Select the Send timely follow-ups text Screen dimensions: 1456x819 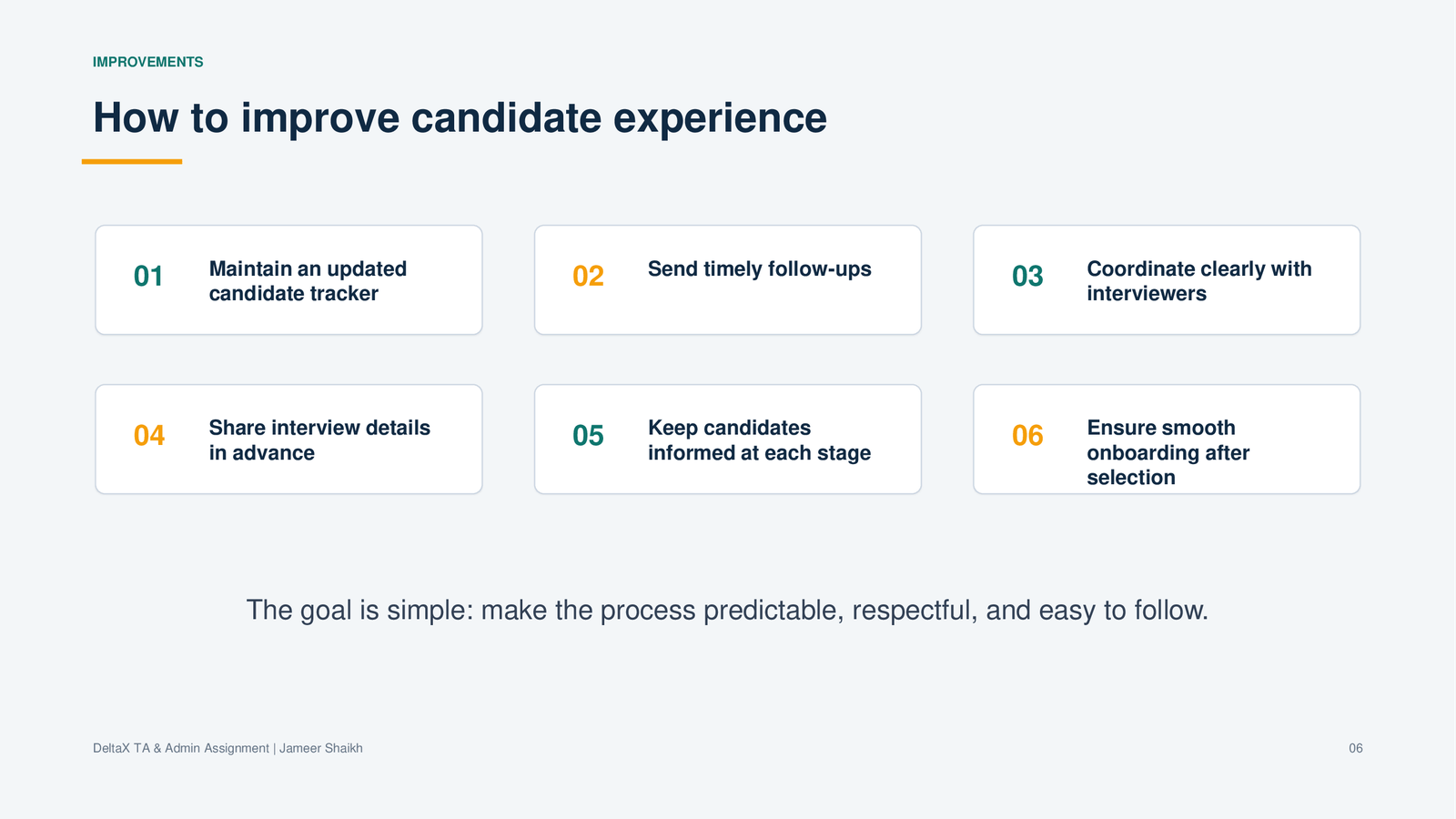point(759,269)
